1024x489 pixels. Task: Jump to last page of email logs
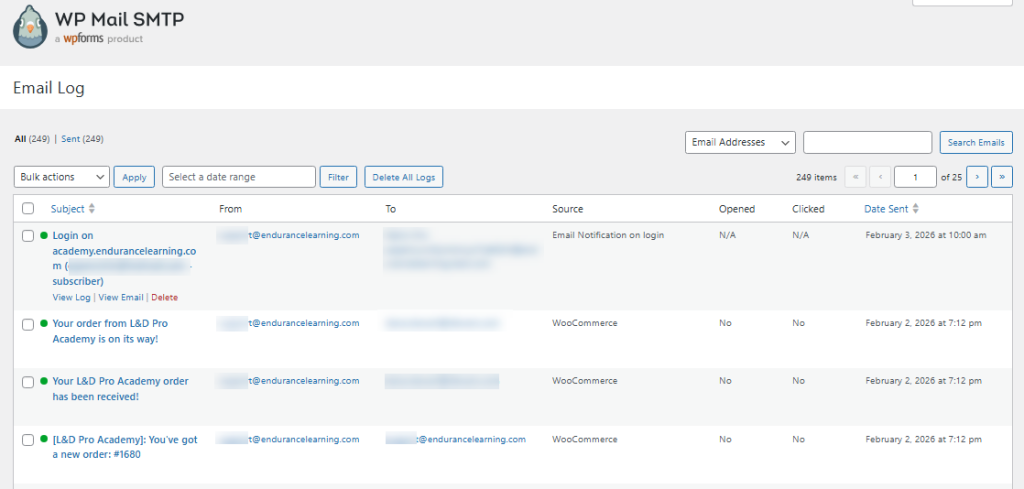[x=1002, y=177]
